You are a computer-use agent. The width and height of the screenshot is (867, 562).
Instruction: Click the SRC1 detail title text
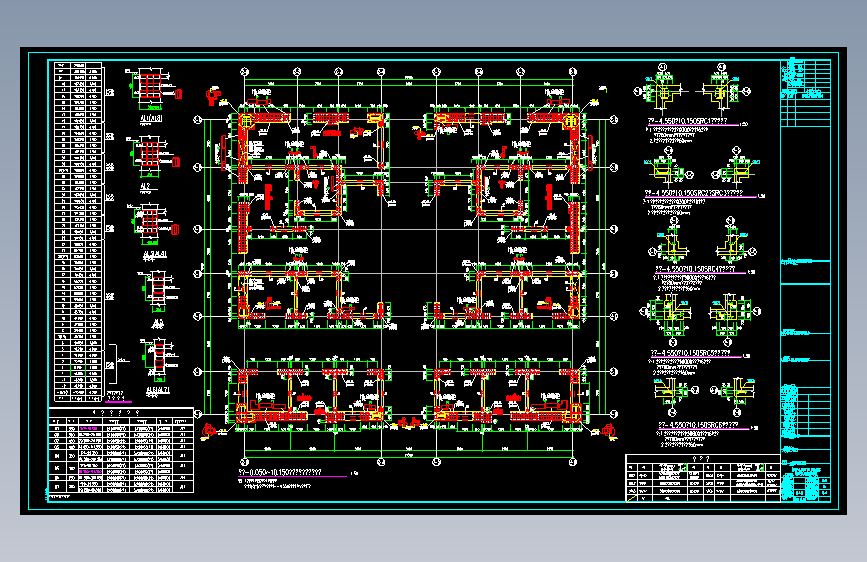[x=687, y=121]
